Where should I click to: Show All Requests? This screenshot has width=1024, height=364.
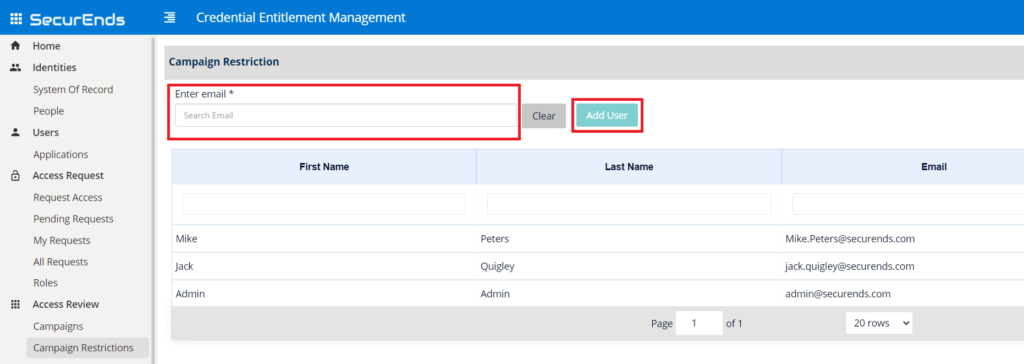tap(61, 262)
